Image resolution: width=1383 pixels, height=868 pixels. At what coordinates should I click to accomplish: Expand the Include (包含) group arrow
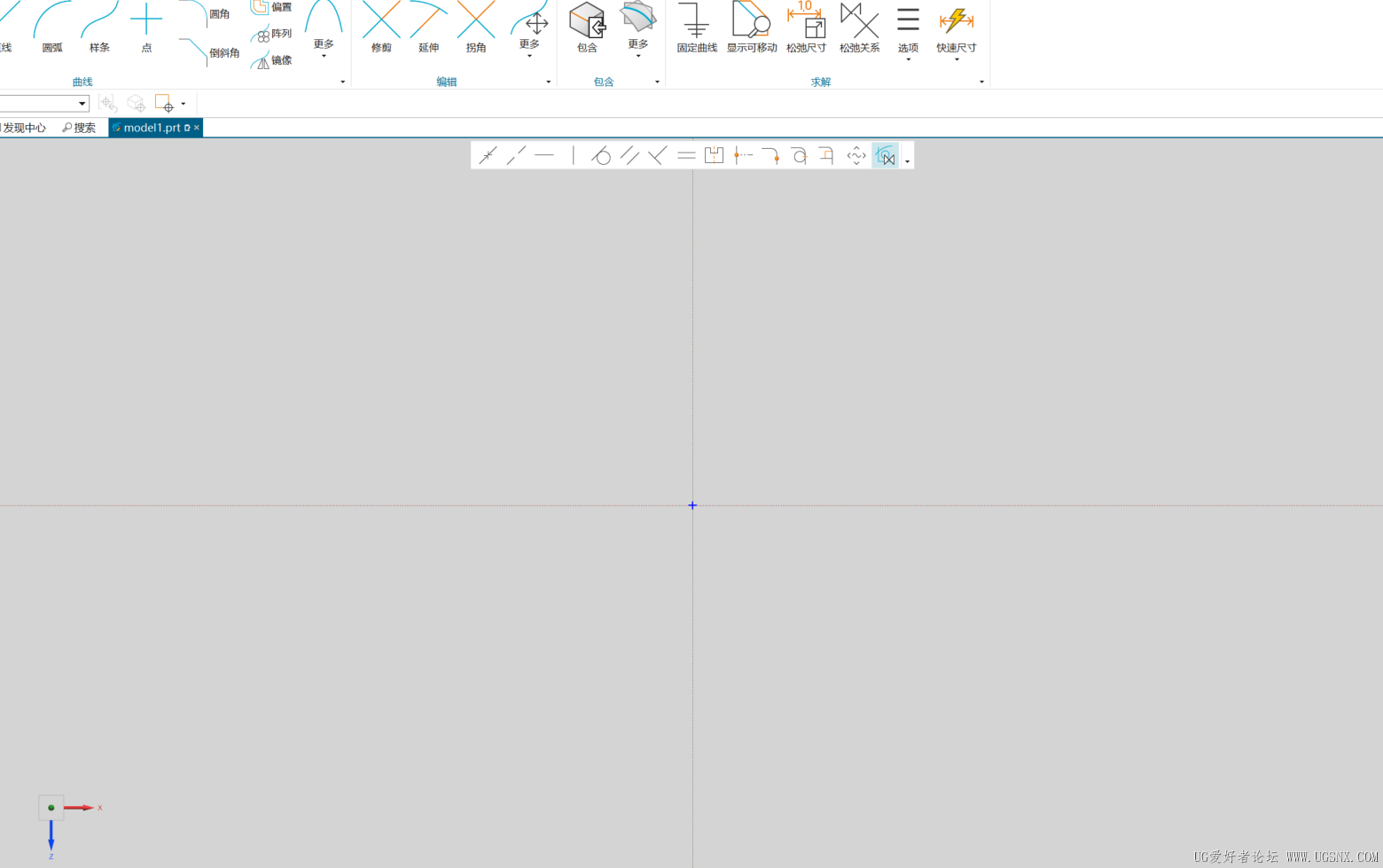pyautogui.click(x=657, y=82)
